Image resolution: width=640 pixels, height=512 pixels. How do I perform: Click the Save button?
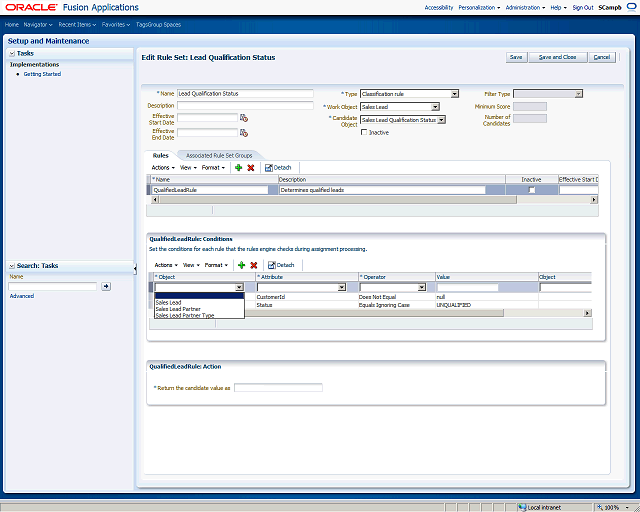[516, 57]
